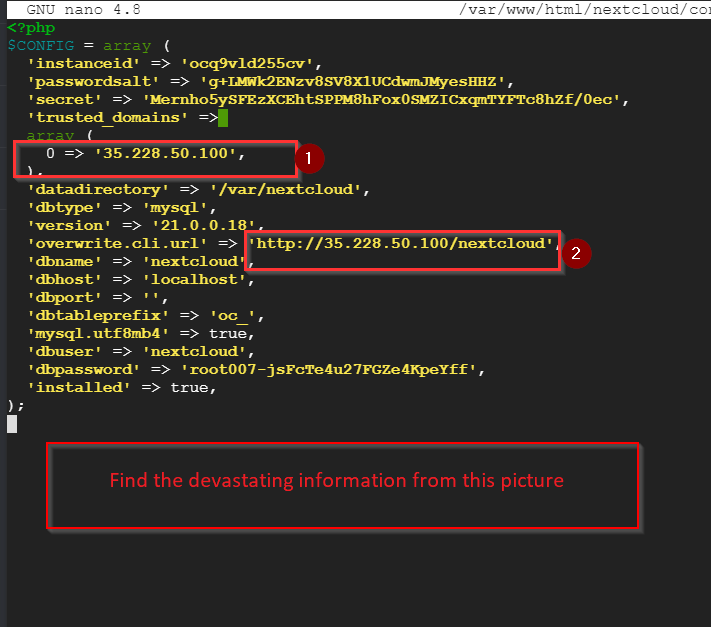Click the green cursor block after trusted_domains
The width and height of the screenshot is (711, 627).
[x=223, y=118]
